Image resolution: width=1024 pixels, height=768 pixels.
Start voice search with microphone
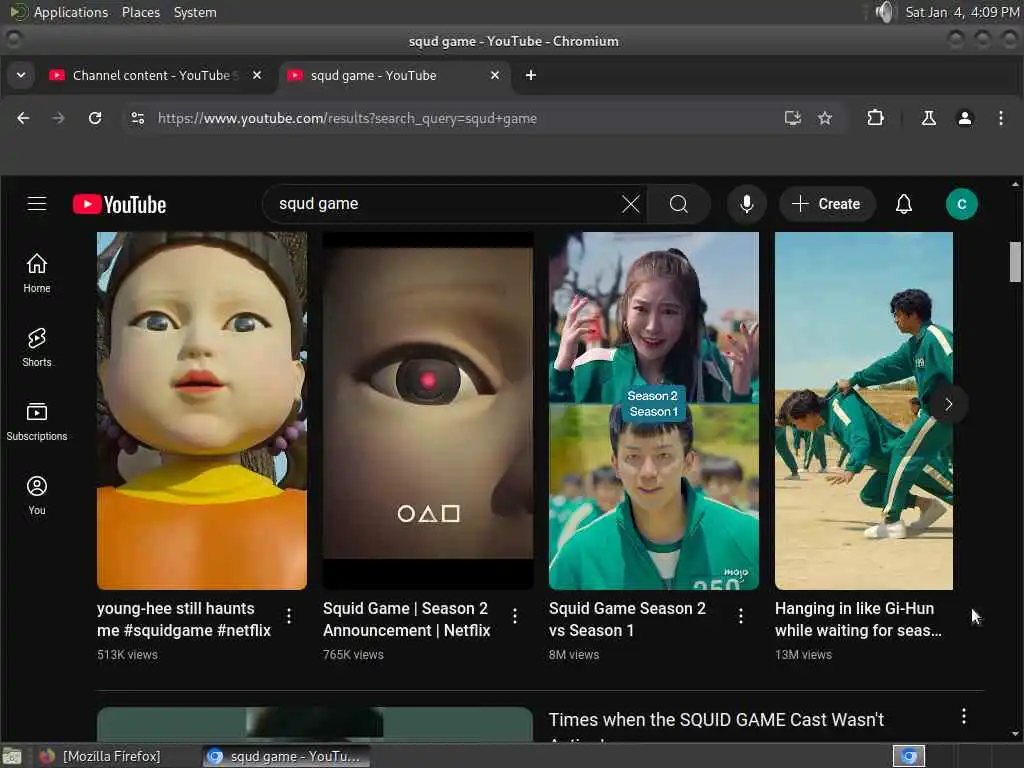click(746, 204)
